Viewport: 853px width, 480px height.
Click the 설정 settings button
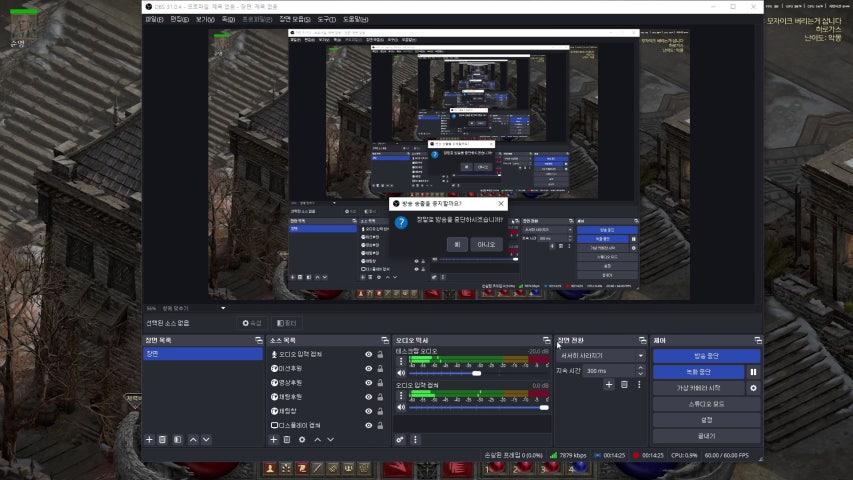click(x=706, y=420)
